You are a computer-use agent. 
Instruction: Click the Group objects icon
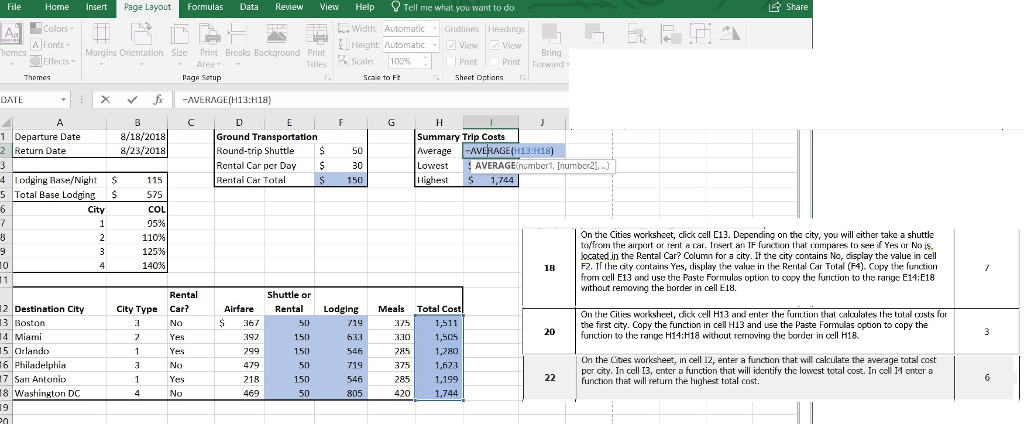[x=699, y=33]
